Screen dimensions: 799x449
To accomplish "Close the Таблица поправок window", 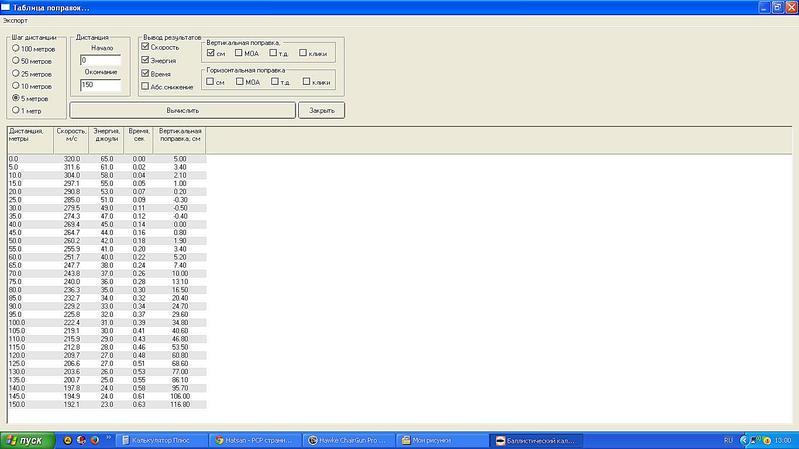I will tap(791, 7).
